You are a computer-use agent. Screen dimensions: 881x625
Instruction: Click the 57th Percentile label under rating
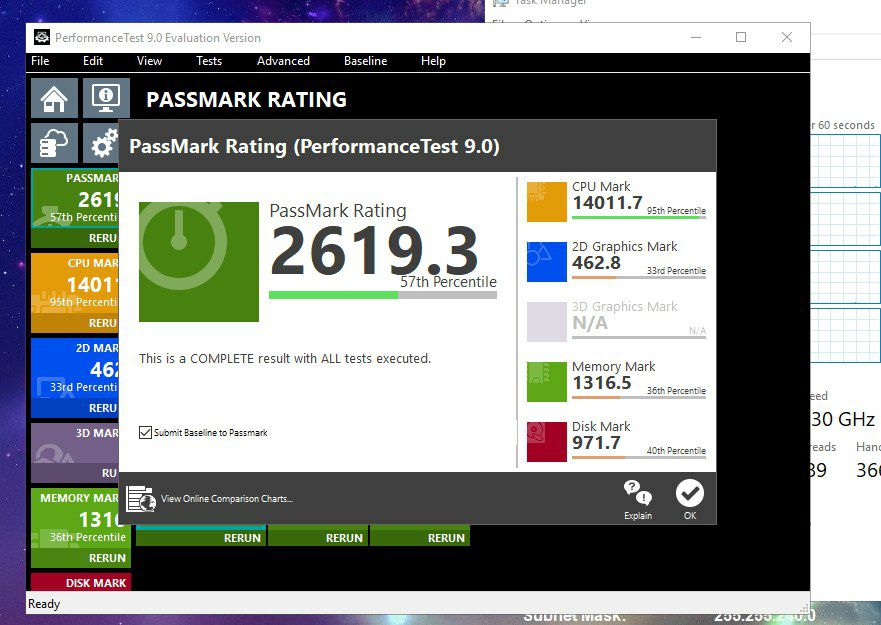(x=448, y=282)
